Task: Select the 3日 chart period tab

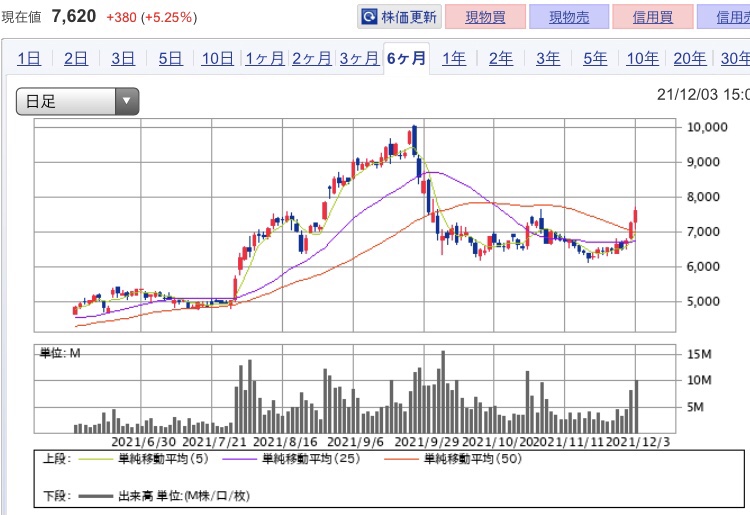Action: 123,59
